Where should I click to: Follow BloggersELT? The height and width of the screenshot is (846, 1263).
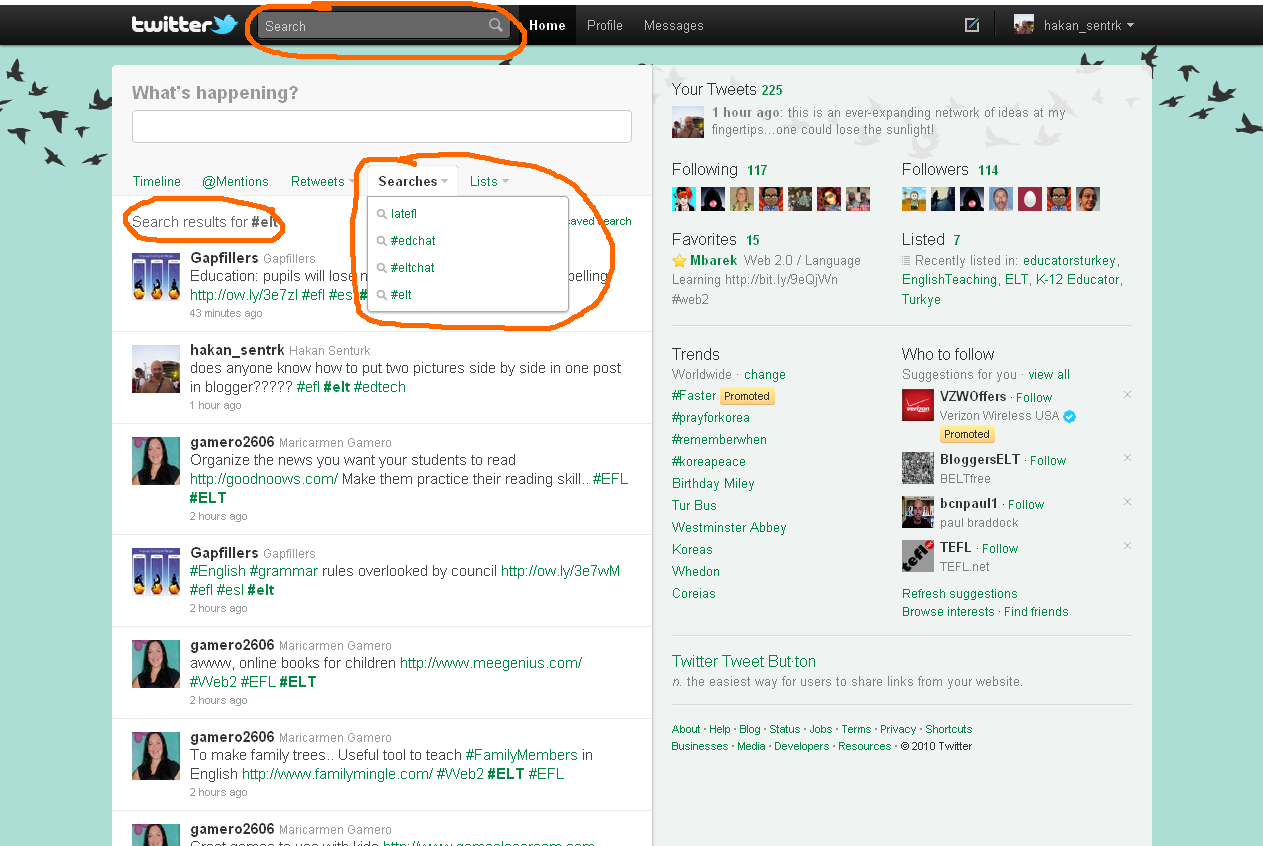tap(1048, 460)
